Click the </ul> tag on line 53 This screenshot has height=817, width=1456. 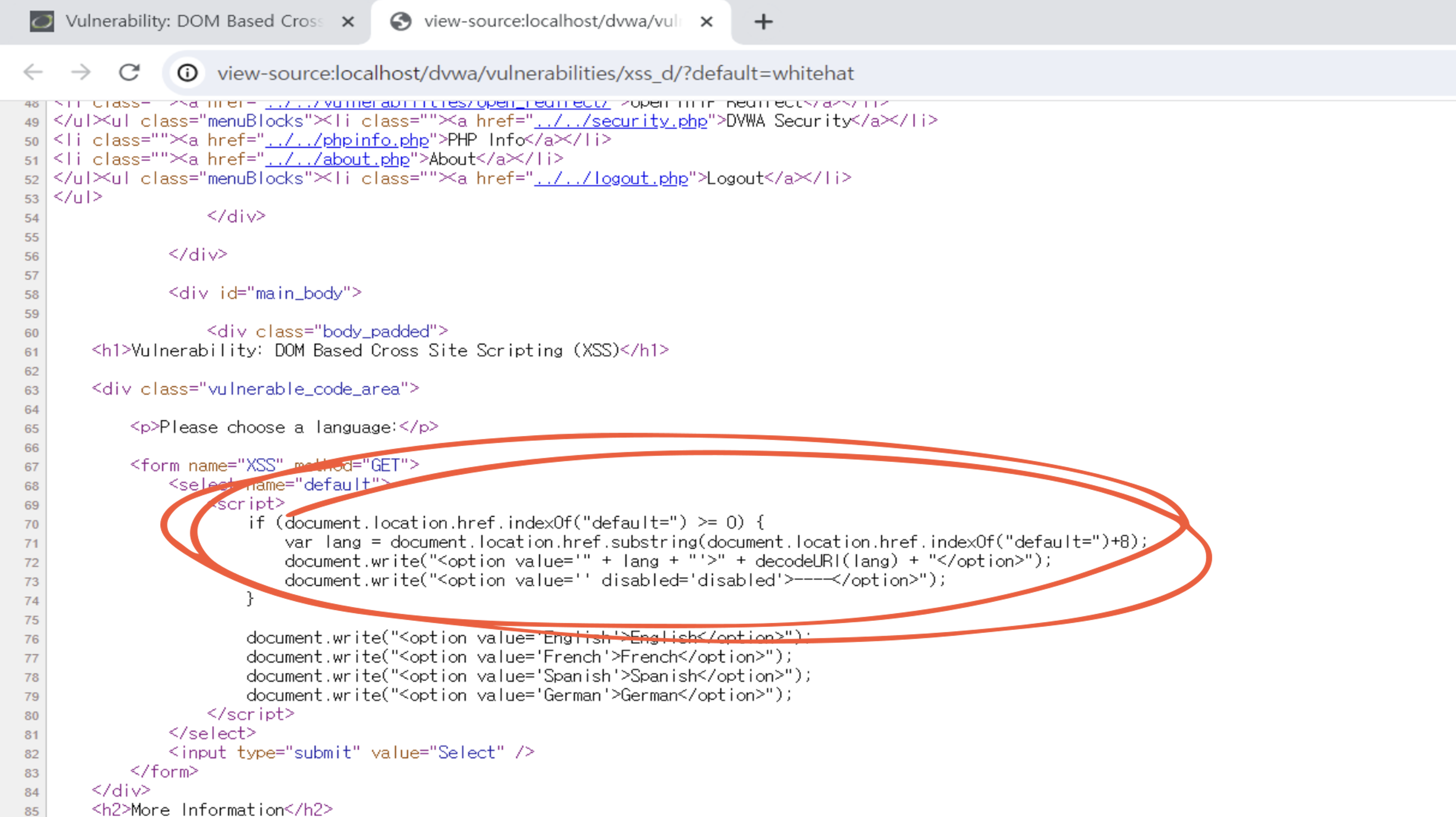[x=78, y=198]
